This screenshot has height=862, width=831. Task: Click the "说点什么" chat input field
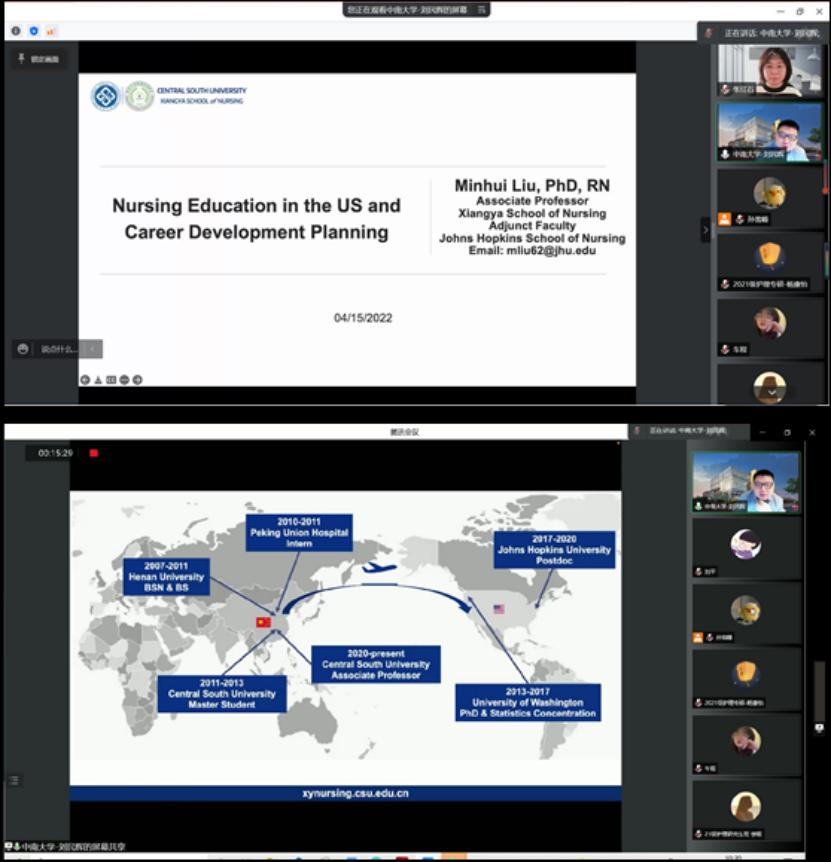click(57, 349)
